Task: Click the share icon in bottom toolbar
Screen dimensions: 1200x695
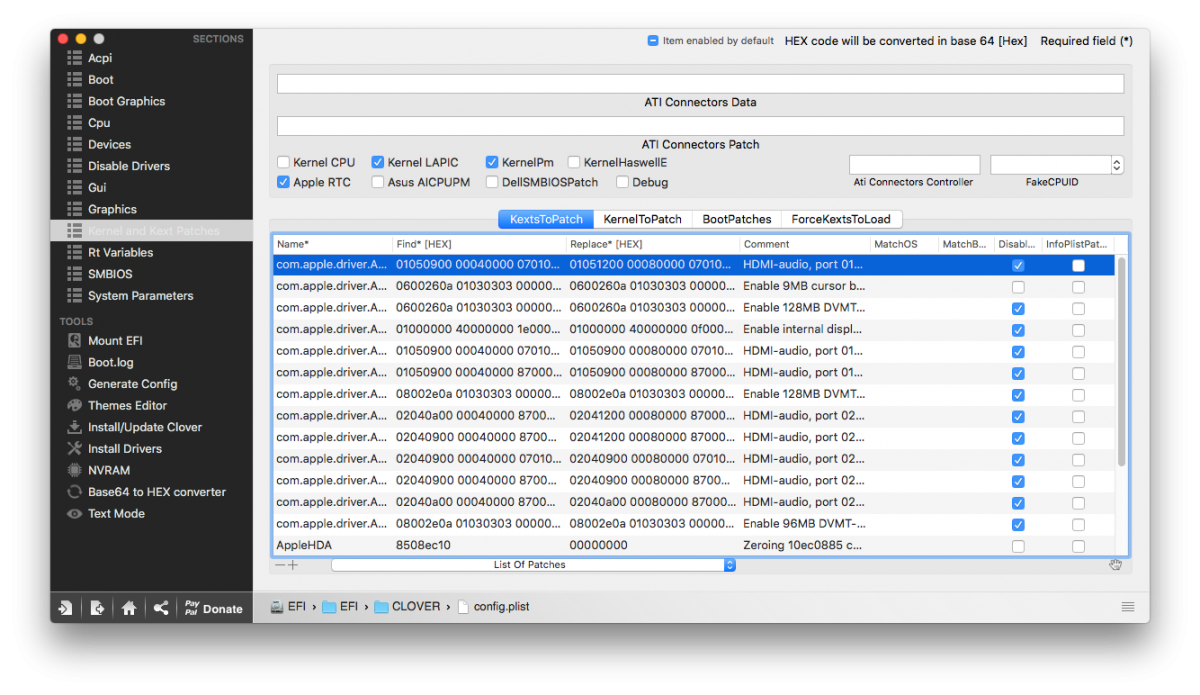Action: 160,608
